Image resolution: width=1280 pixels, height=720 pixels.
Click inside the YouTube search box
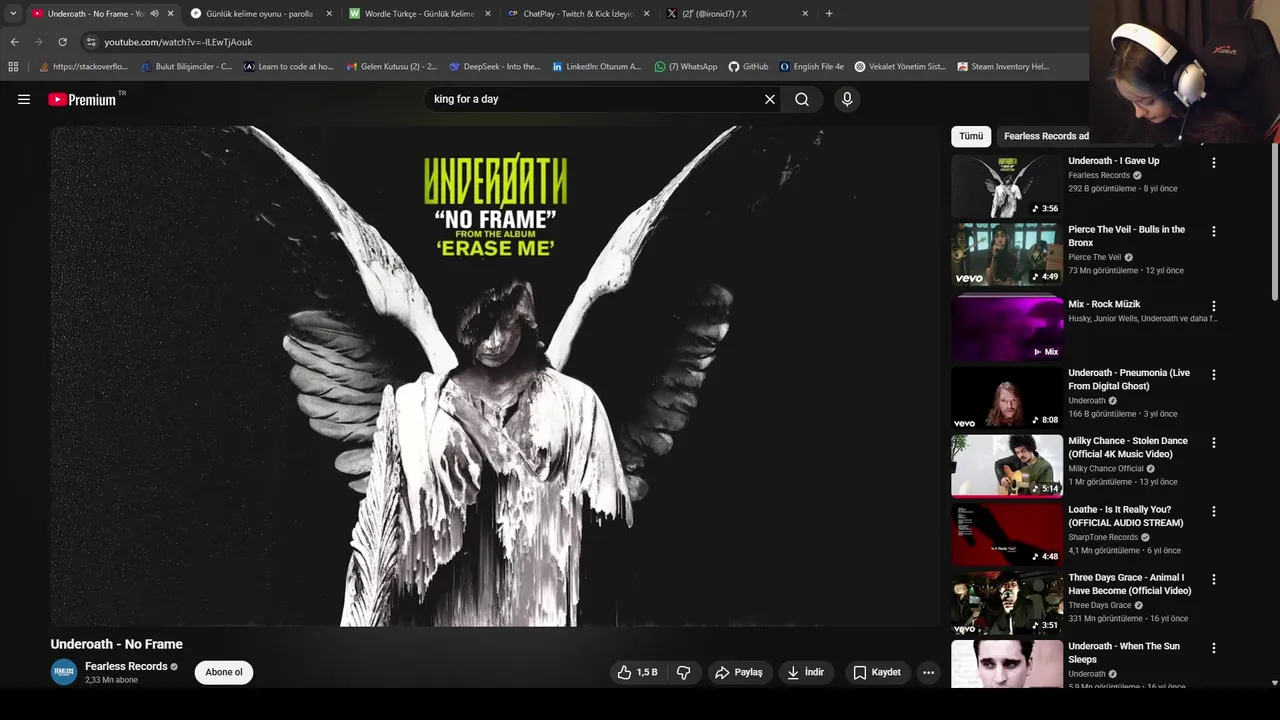coord(595,99)
